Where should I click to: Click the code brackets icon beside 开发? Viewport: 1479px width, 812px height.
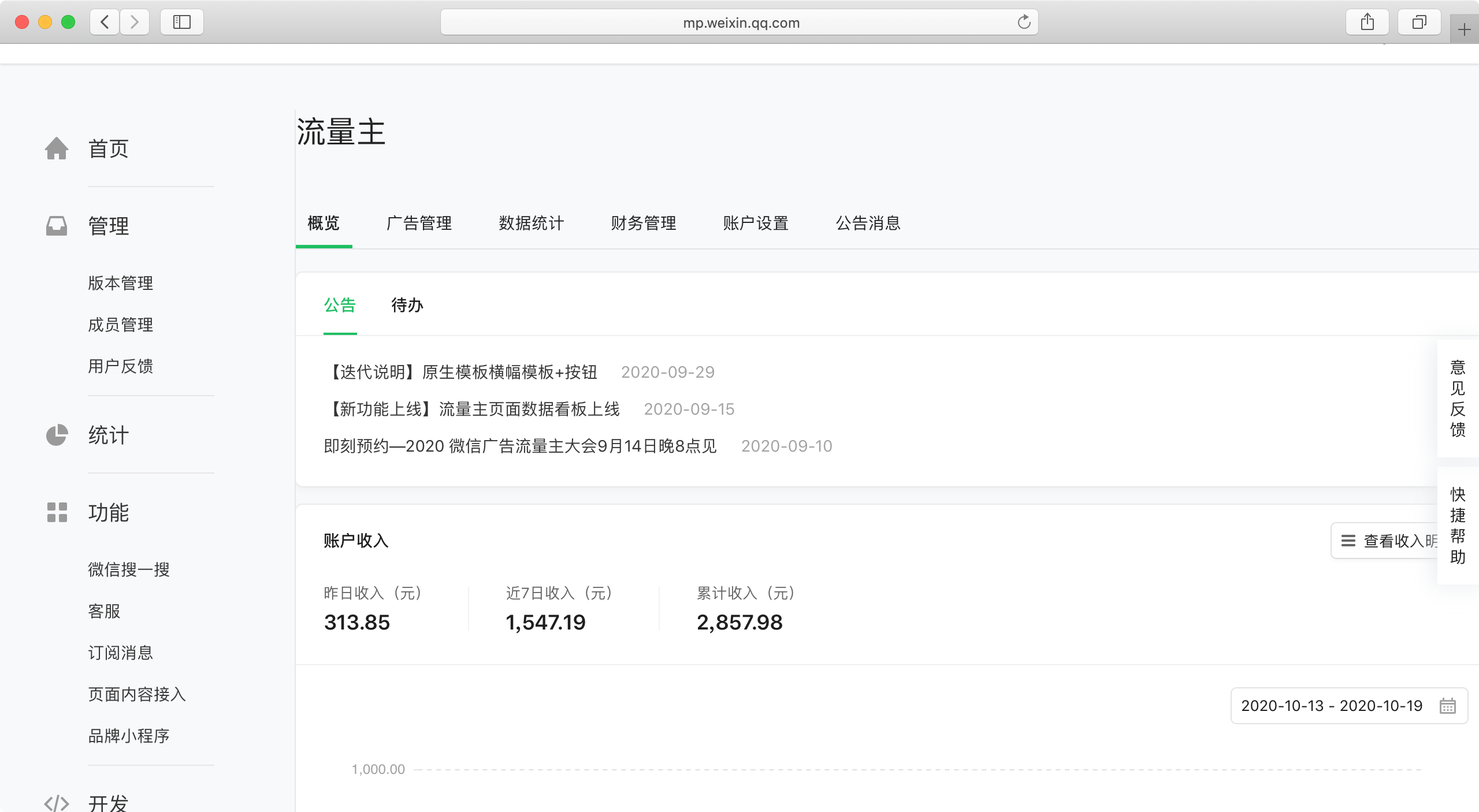[57, 803]
